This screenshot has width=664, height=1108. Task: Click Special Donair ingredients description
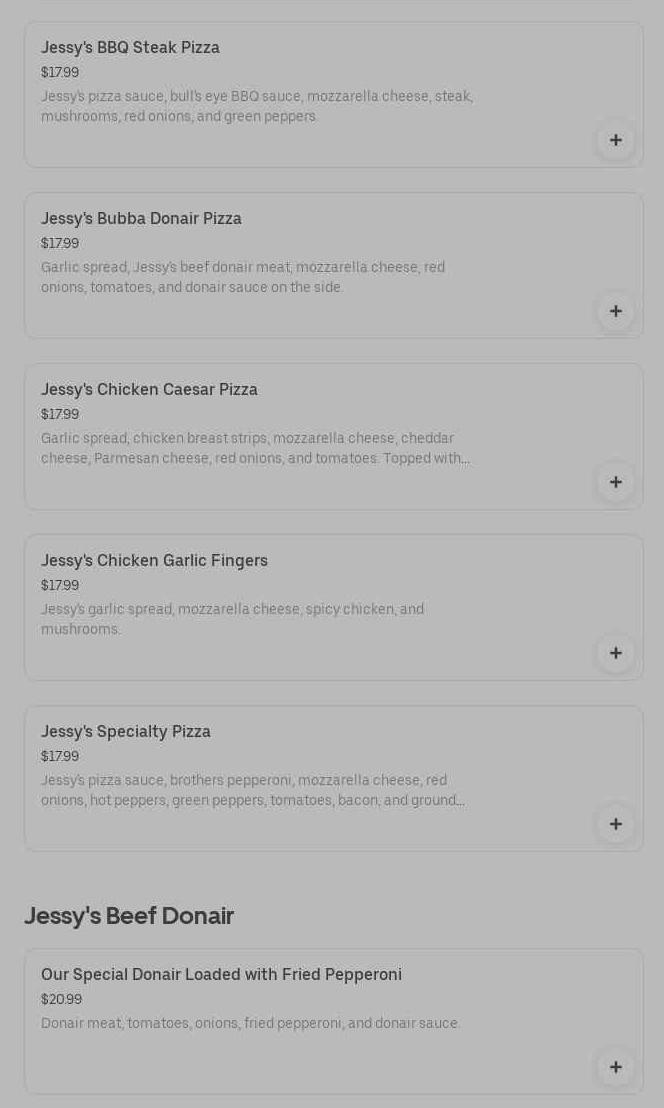250,1024
